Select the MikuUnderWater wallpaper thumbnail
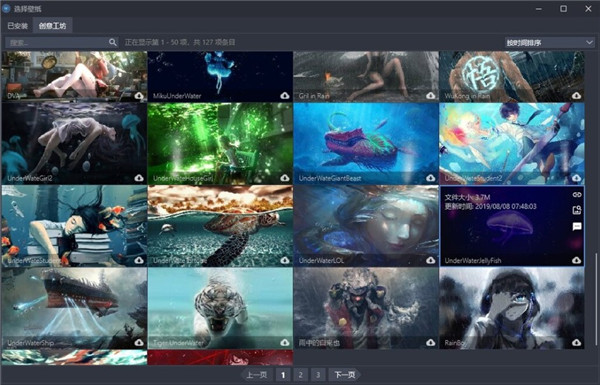600x385 pixels. point(220,77)
